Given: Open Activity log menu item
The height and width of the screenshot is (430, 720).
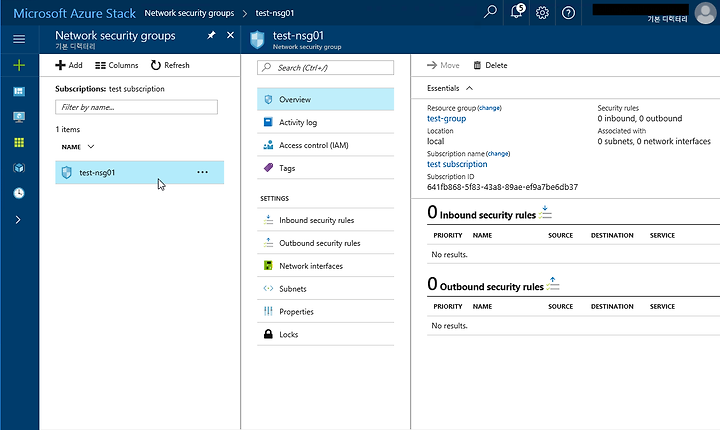Looking at the screenshot, I should coord(326,122).
